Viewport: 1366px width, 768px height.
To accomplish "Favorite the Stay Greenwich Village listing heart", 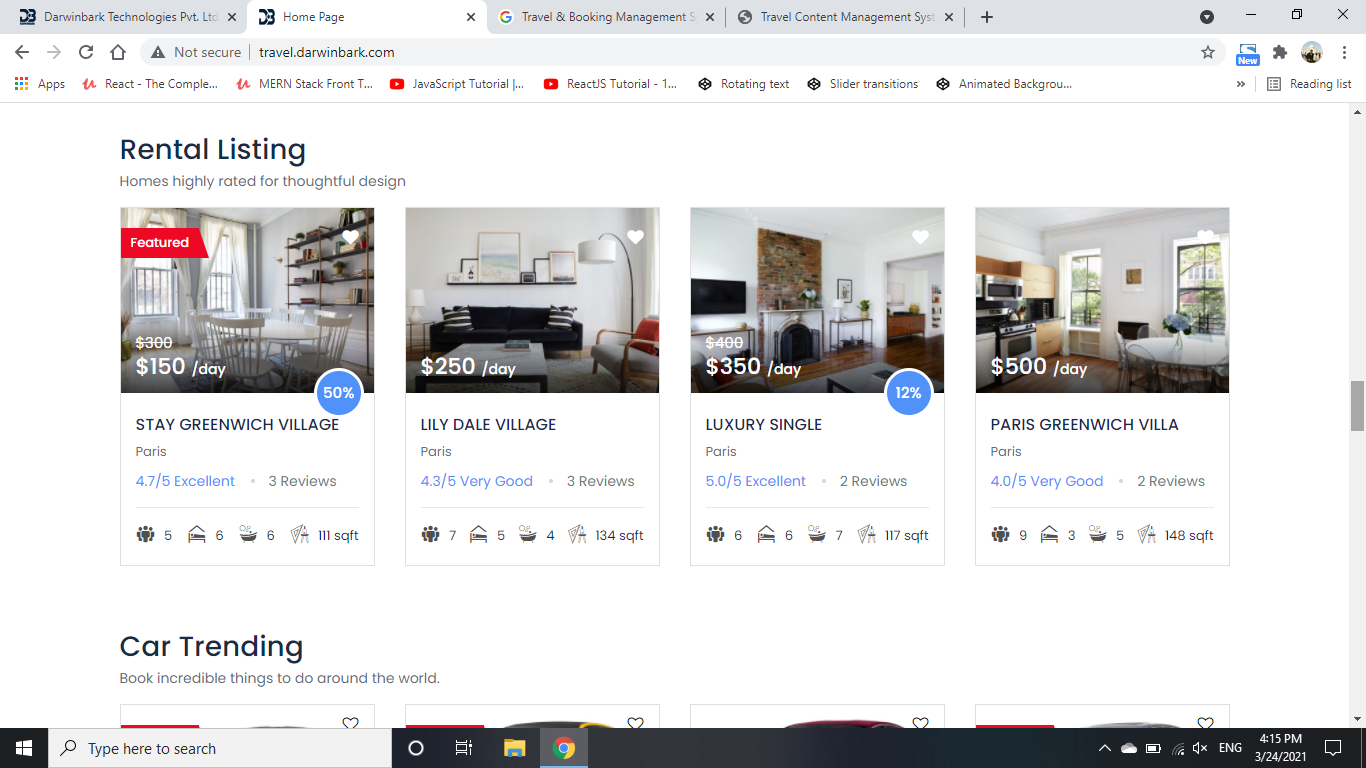I will coord(350,237).
